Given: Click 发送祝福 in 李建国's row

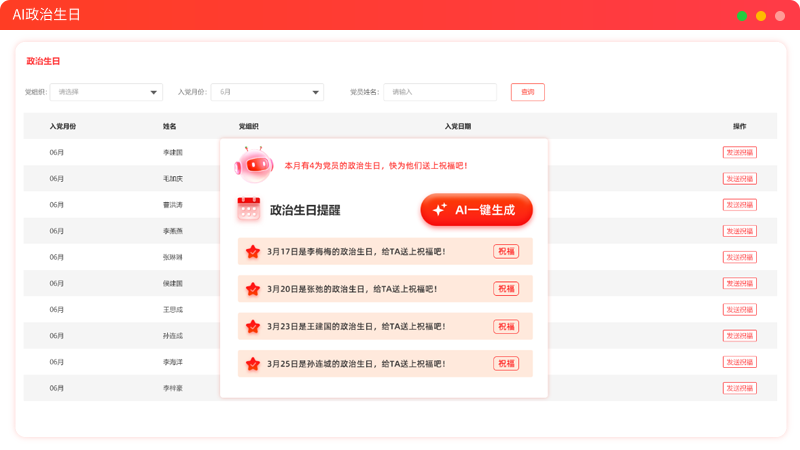Looking at the screenshot, I should (x=739, y=152).
